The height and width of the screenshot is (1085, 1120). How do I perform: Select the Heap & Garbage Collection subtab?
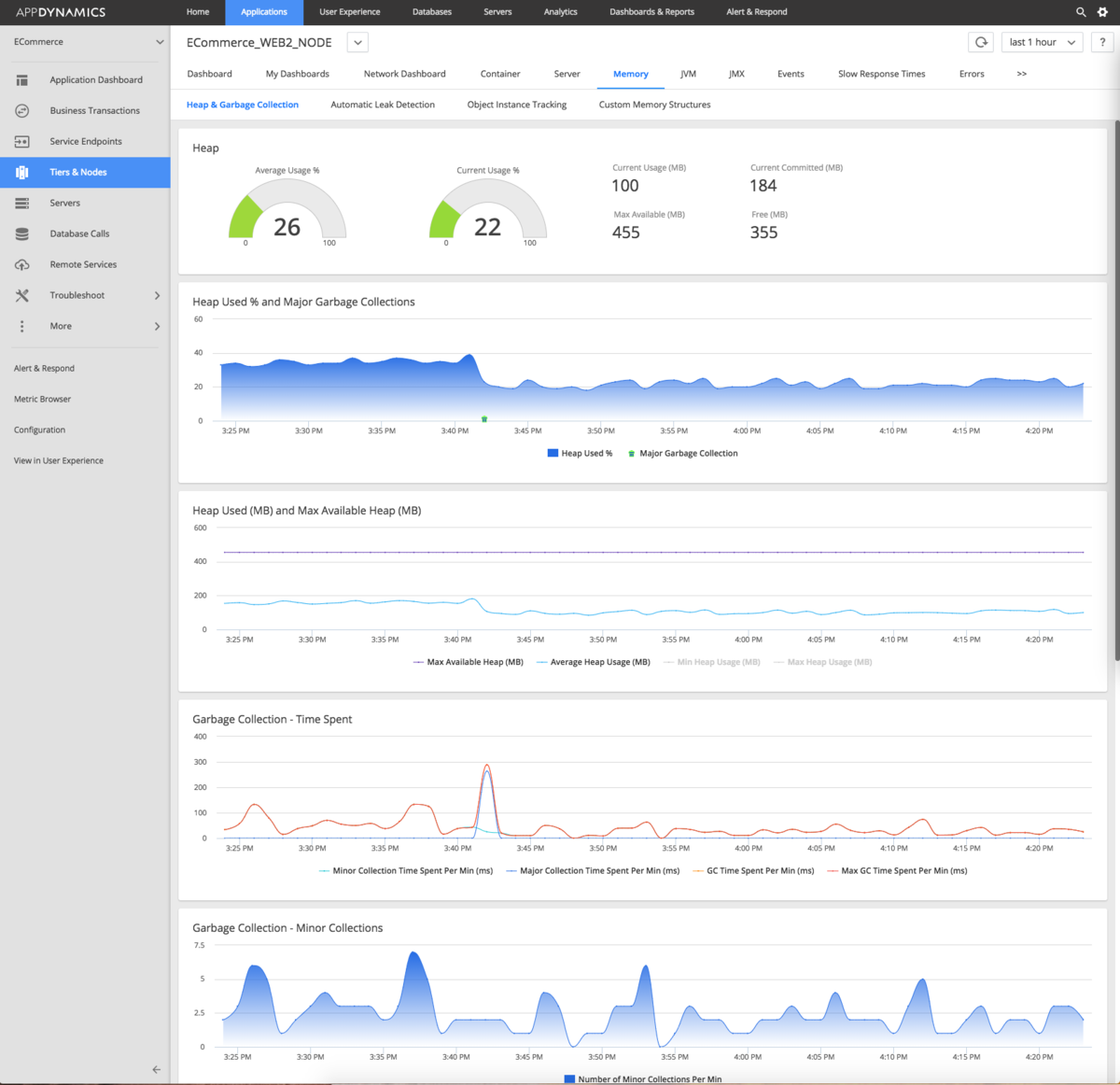pyautogui.click(x=243, y=105)
